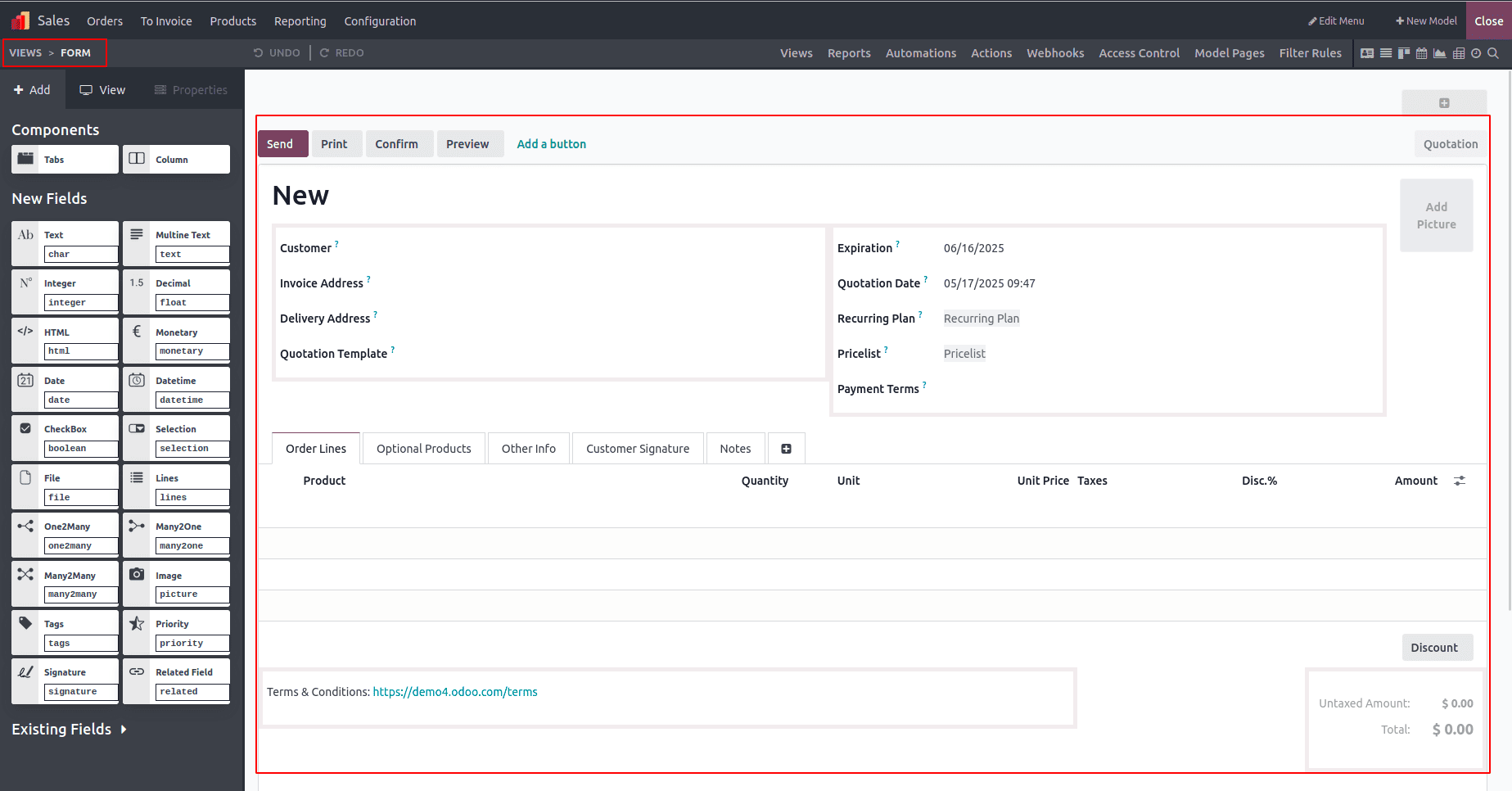Pick the Many2Many field component
Screen dimensions: 1512x791
tap(65, 584)
